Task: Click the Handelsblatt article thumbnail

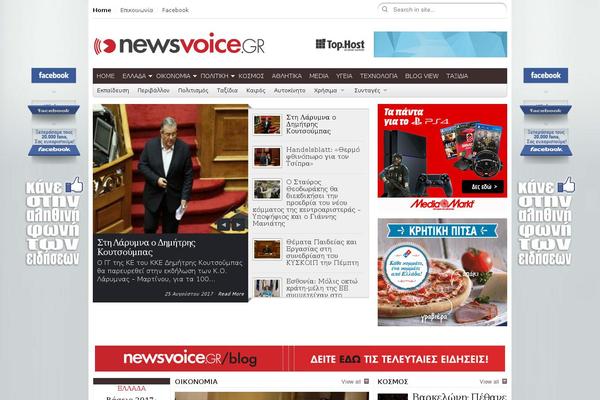Action: coord(267,157)
